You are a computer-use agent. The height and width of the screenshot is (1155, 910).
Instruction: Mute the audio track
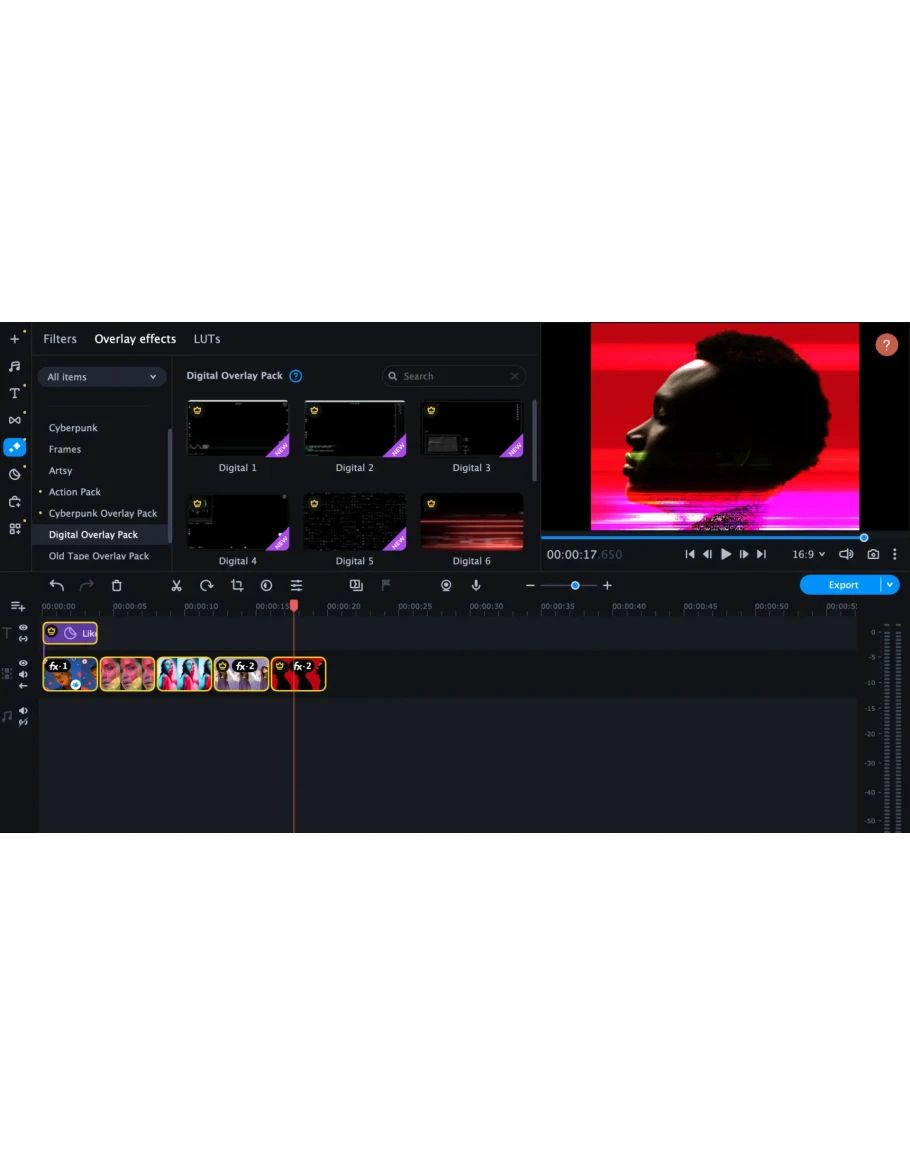(x=23, y=711)
